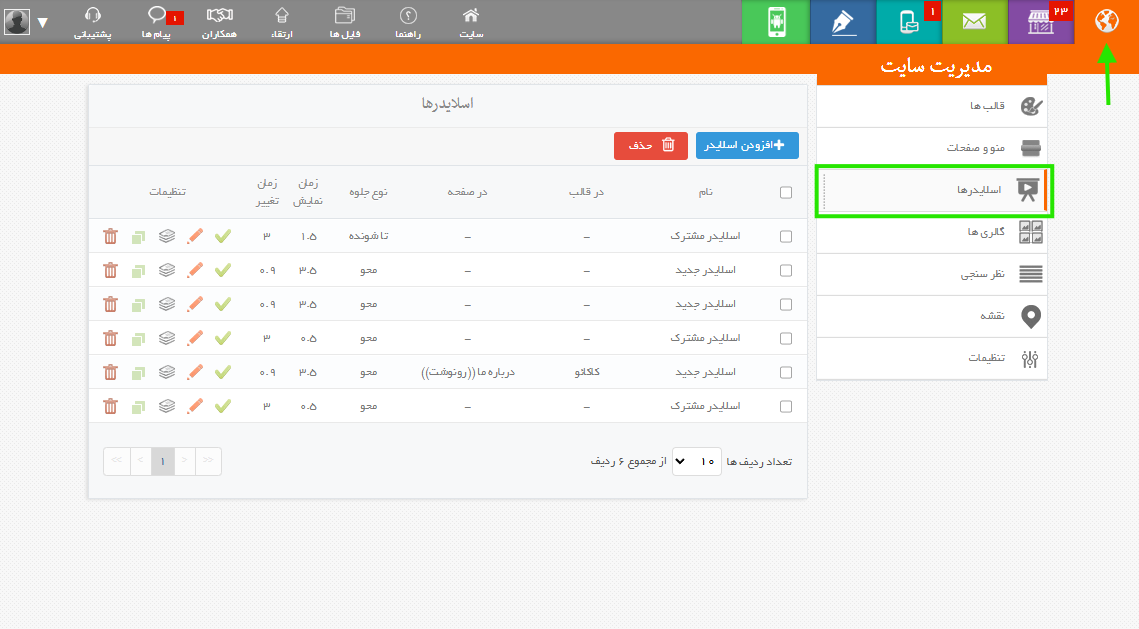This screenshot has width=1139, height=629.
Task: Open the envelope mail icon in top bar
Action: 974,22
